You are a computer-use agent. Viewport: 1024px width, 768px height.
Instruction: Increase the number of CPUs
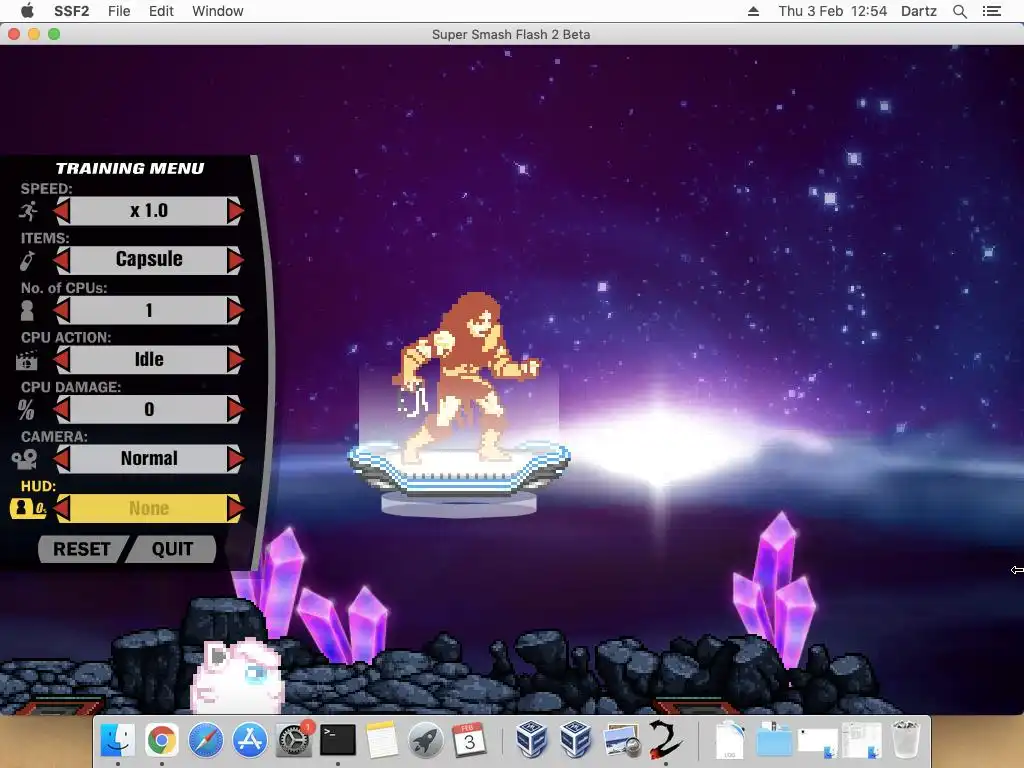click(x=236, y=310)
